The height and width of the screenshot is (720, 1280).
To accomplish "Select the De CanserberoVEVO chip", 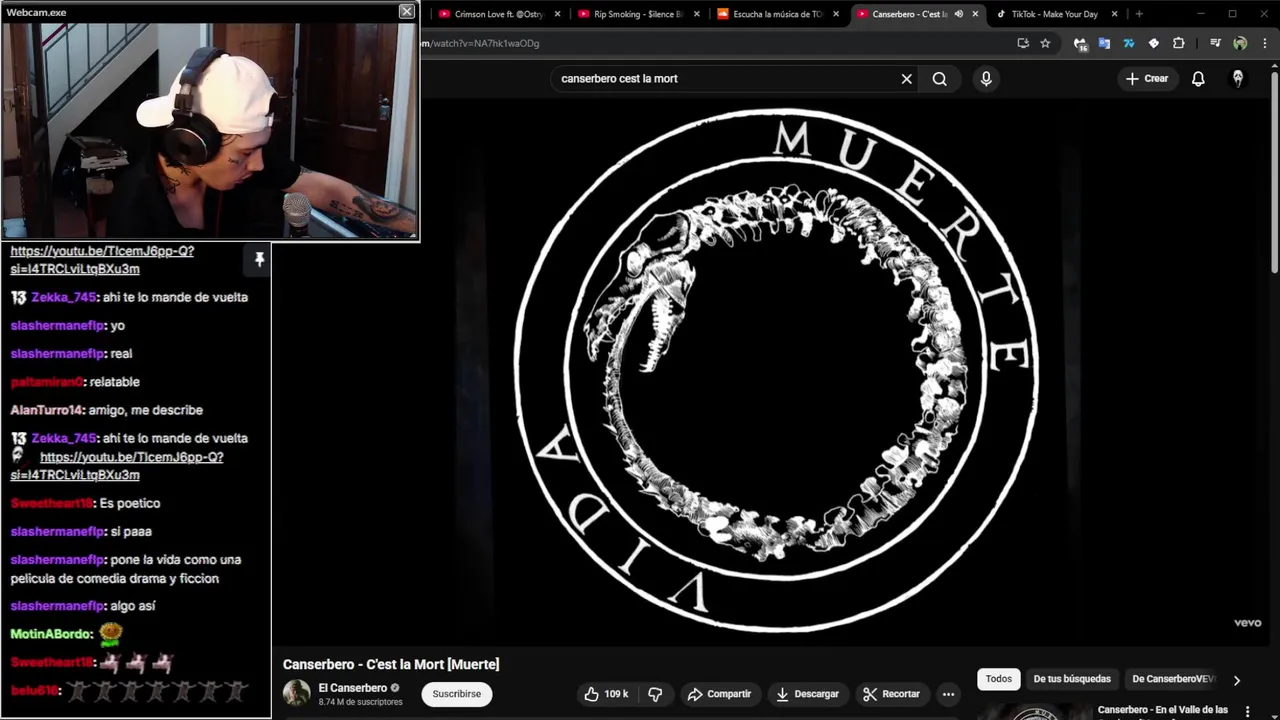I will click(x=1173, y=679).
